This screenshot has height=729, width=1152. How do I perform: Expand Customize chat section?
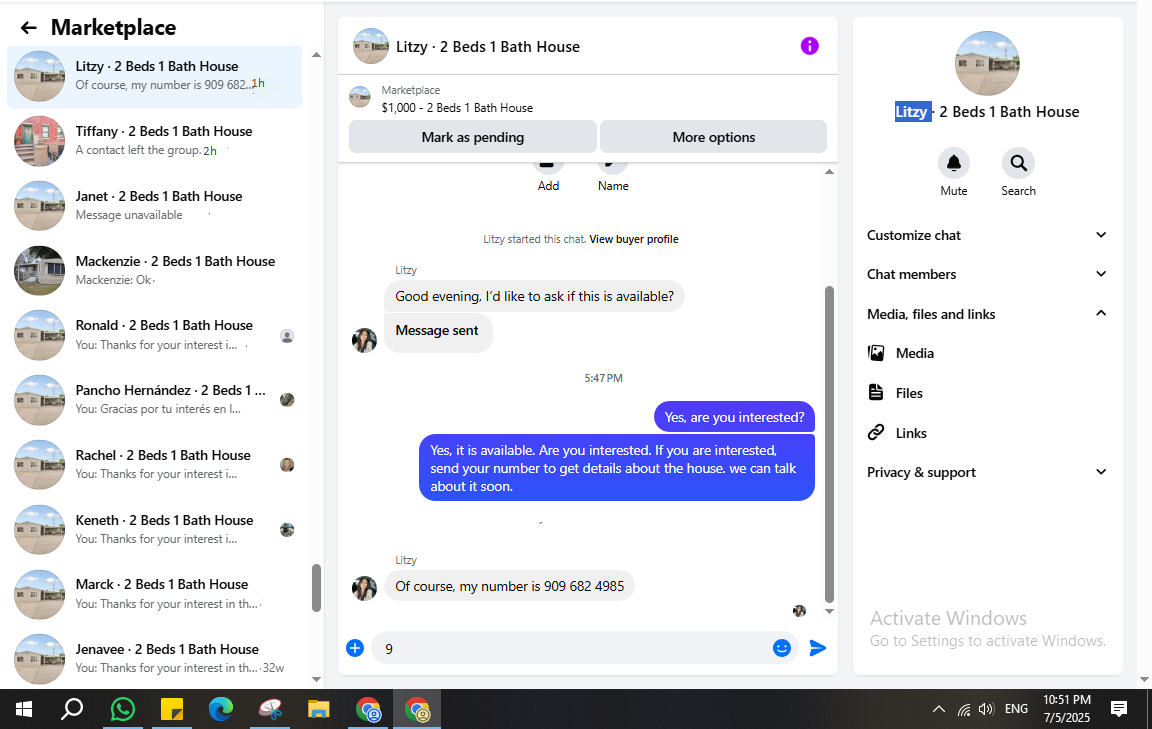click(x=987, y=235)
